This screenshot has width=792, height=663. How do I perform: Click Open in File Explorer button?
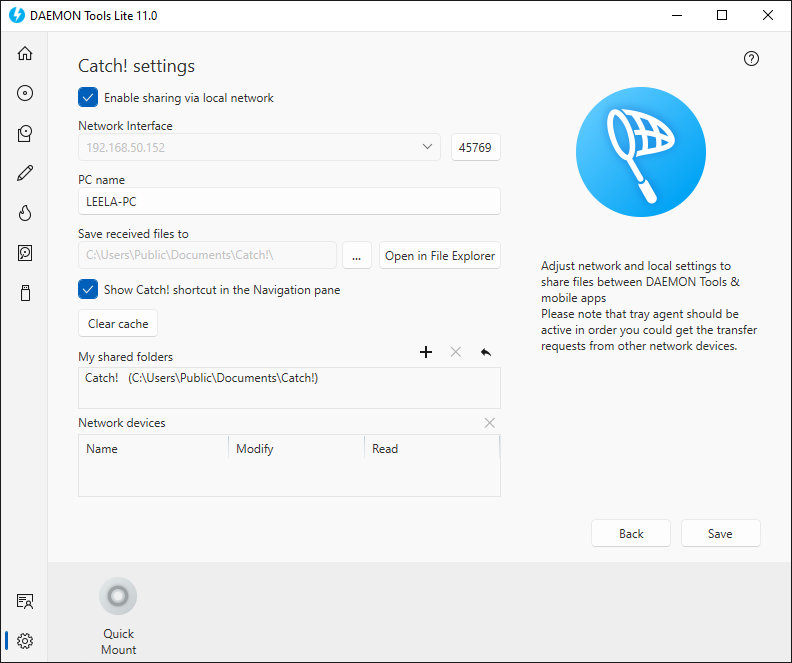(439, 255)
